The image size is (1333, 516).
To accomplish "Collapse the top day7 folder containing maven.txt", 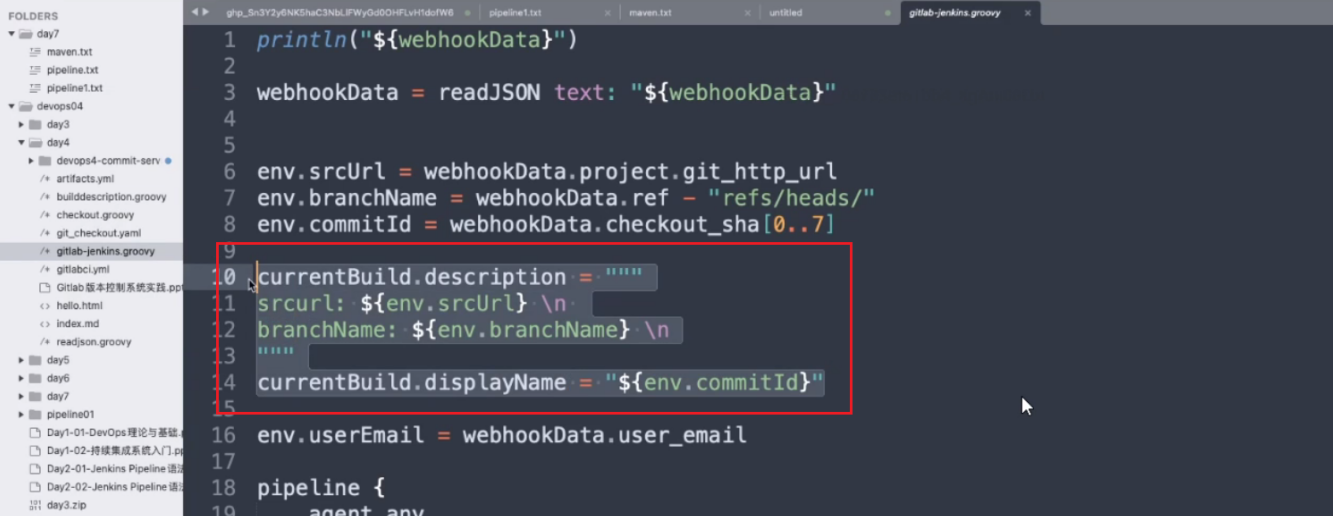I will click(x=12, y=34).
